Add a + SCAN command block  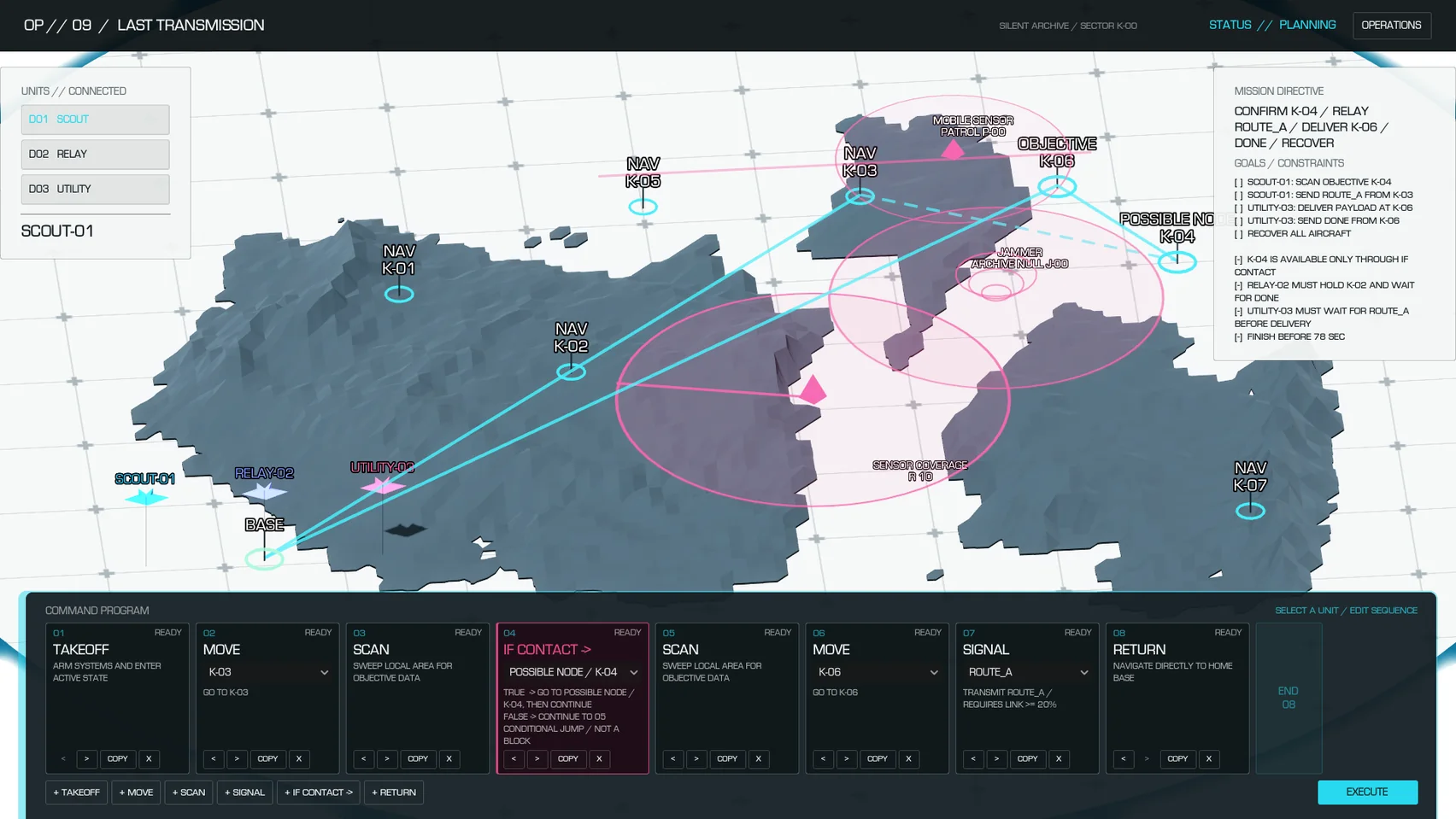(x=189, y=793)
